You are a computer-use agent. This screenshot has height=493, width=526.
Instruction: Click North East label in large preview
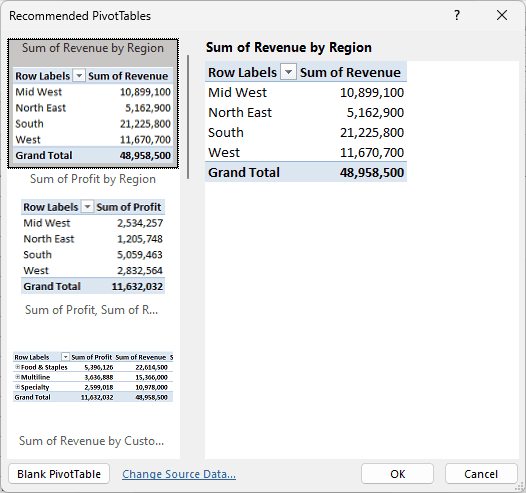coord(240,113)
